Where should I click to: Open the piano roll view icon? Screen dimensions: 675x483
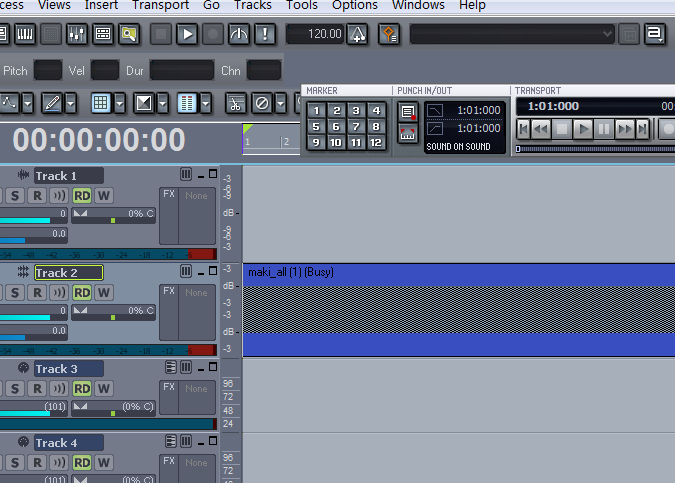point(25,34)
